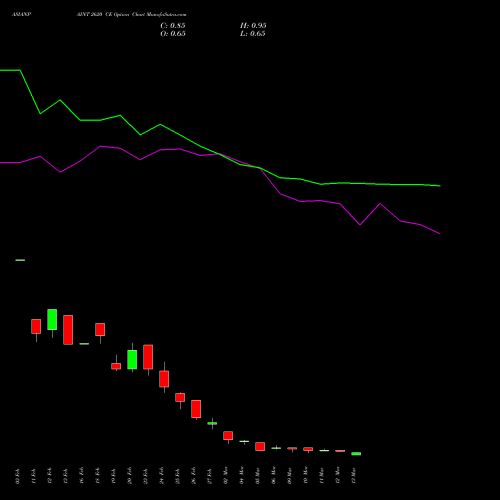Click the close value C: 0.85
Image resolution: width=500 pixels, height=500 pixels.
tap(173, 25)
